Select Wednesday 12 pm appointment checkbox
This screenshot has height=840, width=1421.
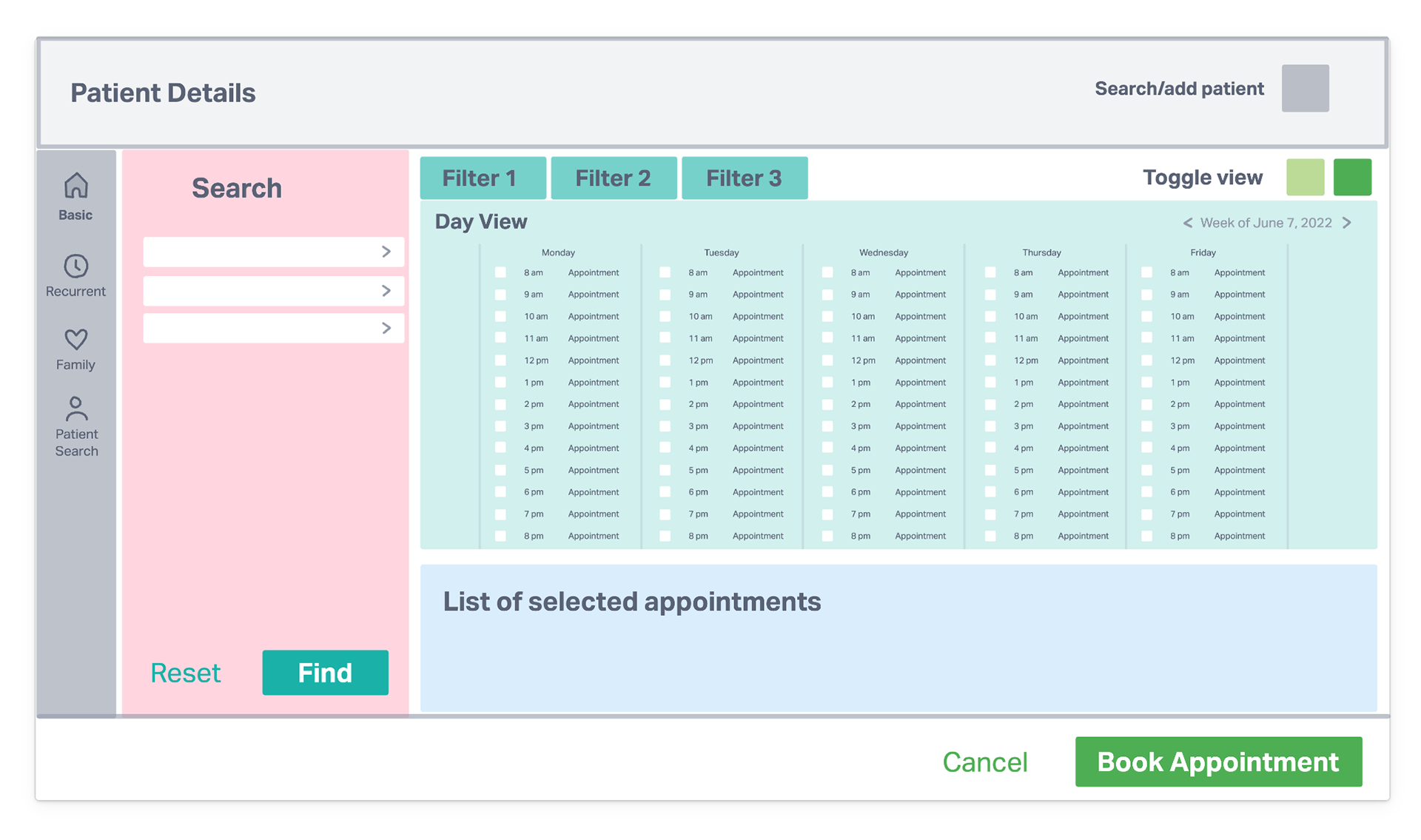pyautogui.click(x=827, y=360)
